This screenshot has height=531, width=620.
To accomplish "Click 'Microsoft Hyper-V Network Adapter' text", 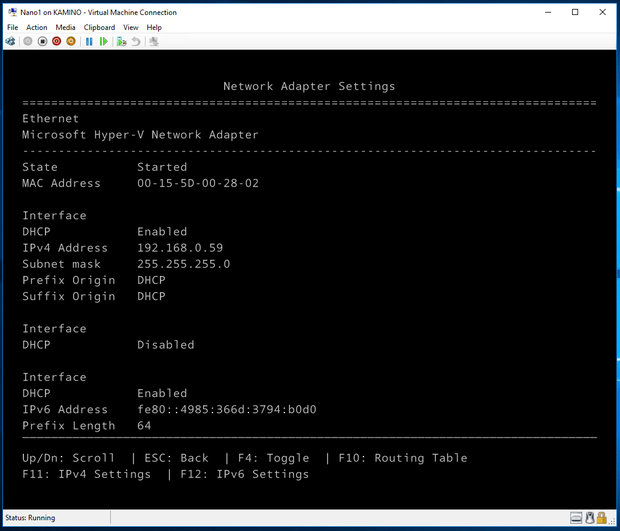I will (x=140, y=135).
